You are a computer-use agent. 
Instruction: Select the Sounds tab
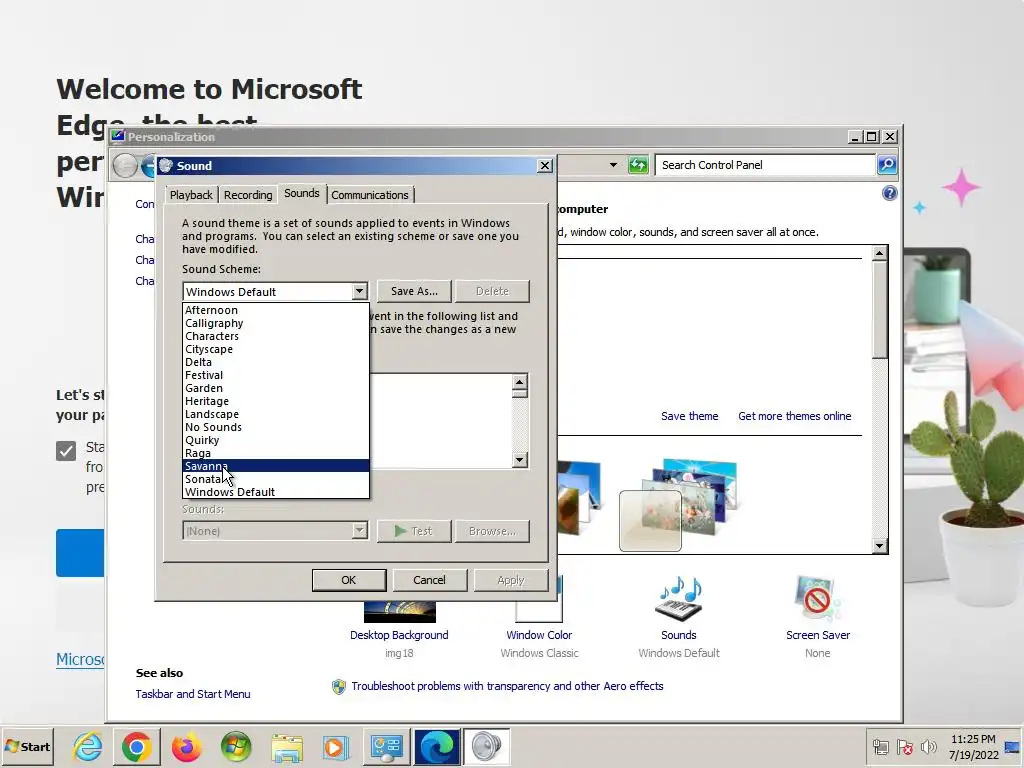pyautogui.click(x=302, y=193)
